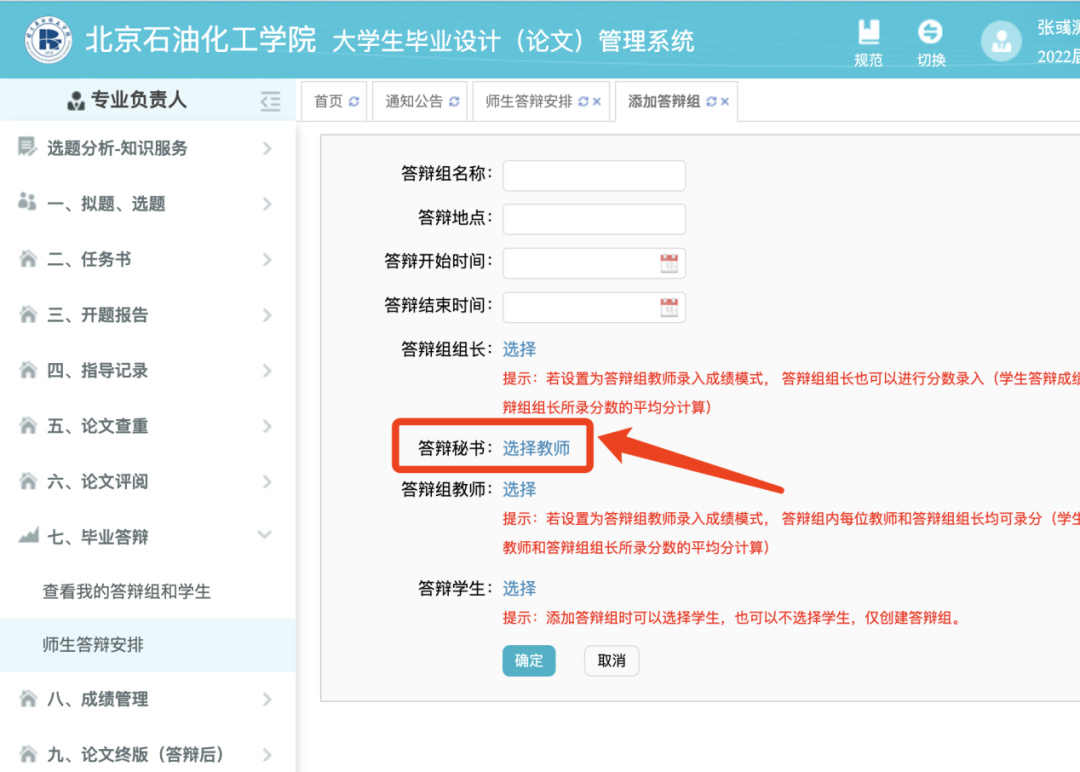Screen dimensions: 1080x772
Task: Click the 确定 button
Action: (528, 661)
